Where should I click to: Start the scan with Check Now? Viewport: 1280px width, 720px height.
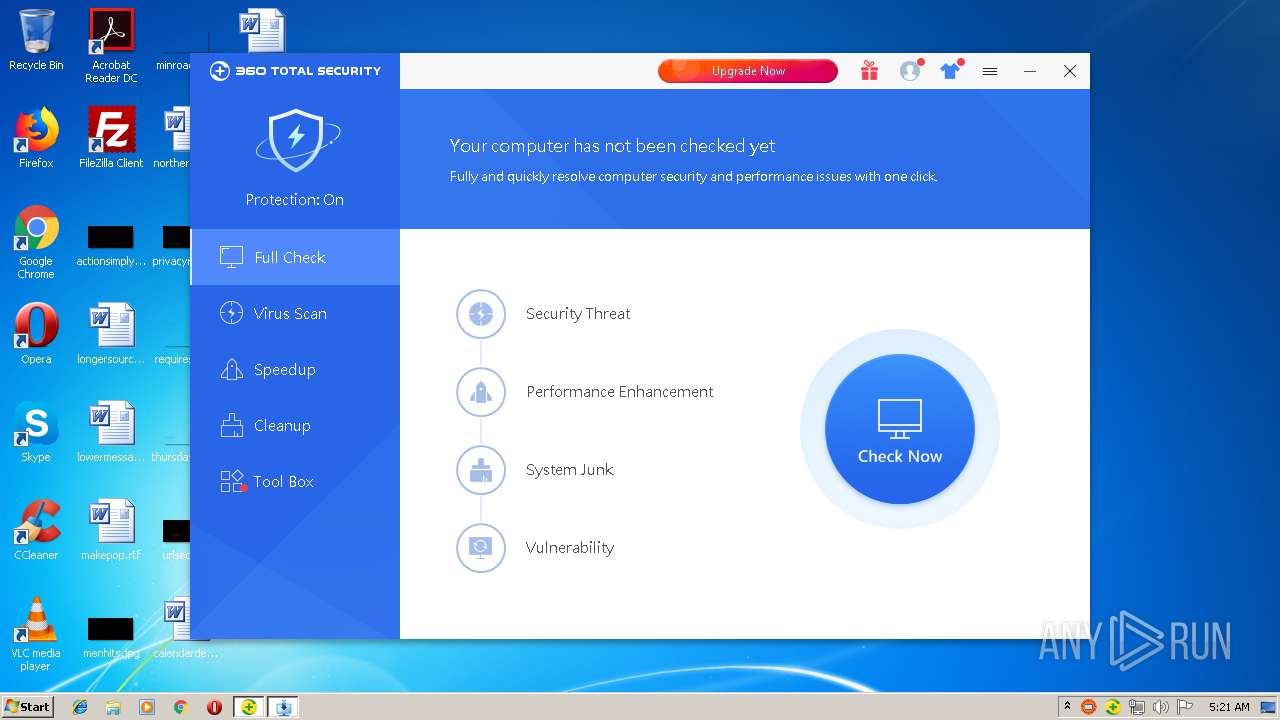(900, 429)
